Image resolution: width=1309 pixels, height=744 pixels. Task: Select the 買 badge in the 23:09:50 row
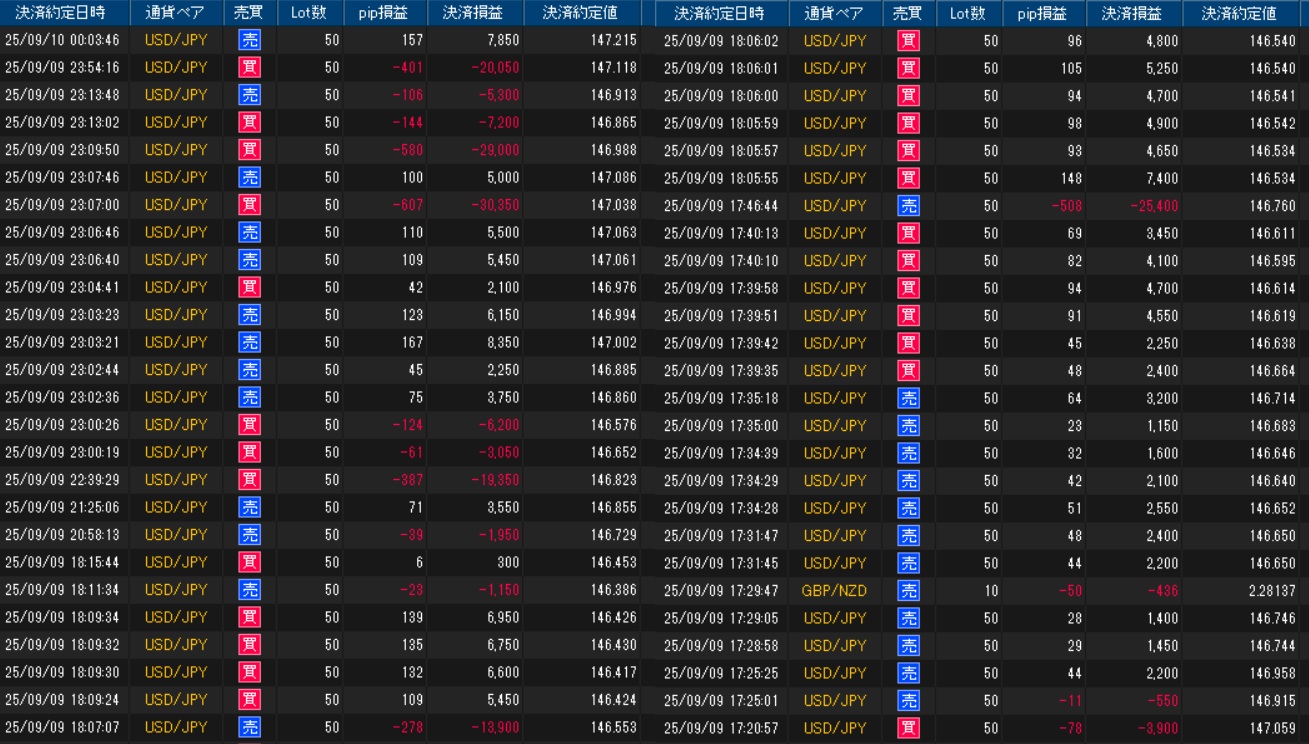249,150
